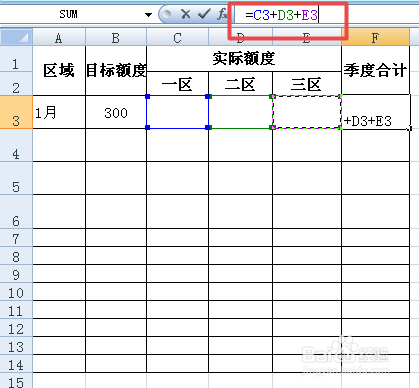Click the 区域 header cell
The height and width of the screenshot is (388, 419).
point(59,70)
